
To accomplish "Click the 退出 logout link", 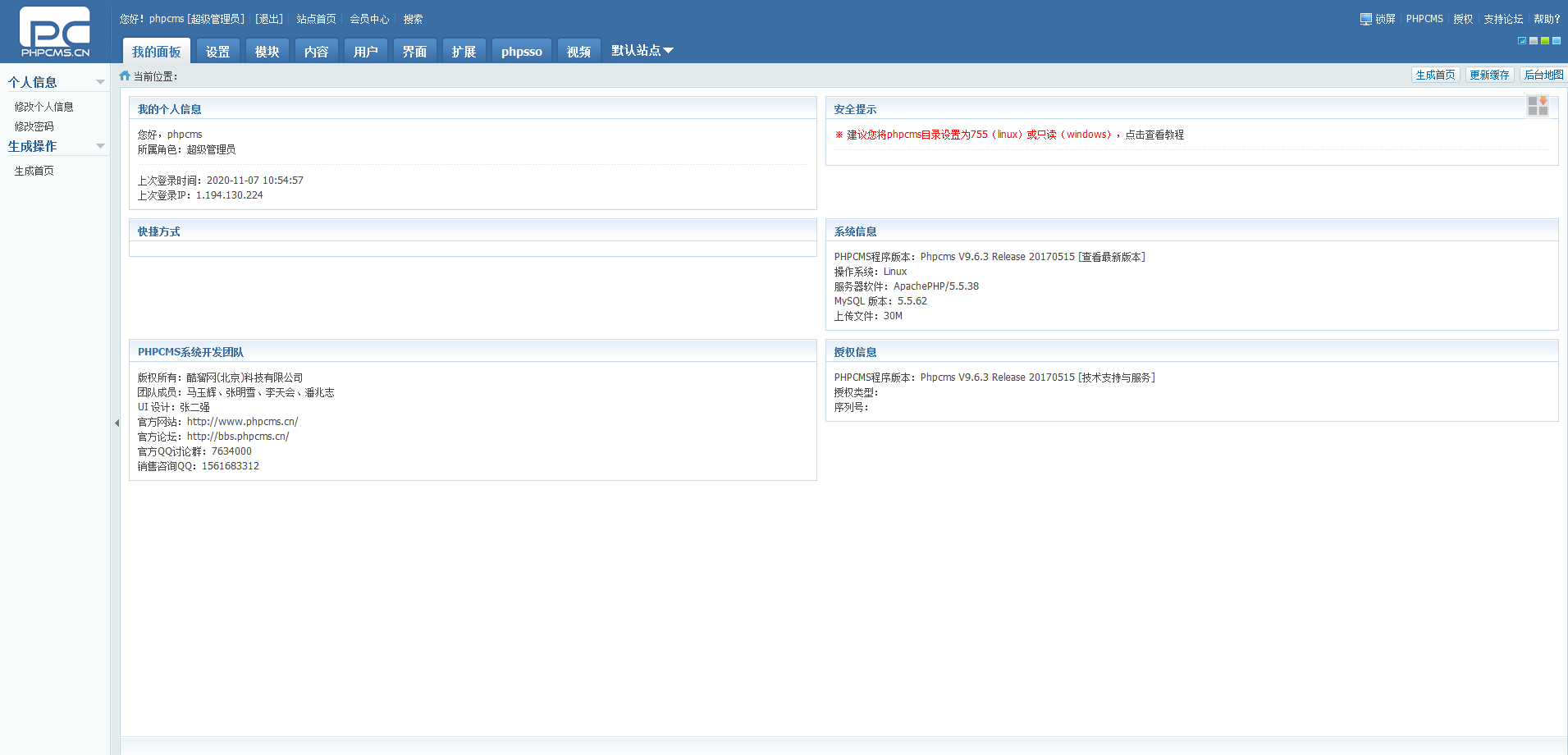I will pos(269,19).
